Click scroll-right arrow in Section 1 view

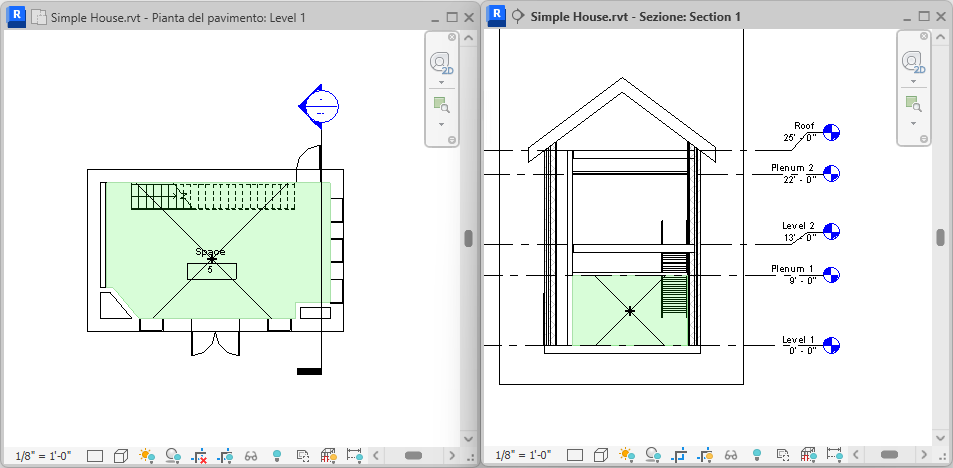click(x=924, y=455)
